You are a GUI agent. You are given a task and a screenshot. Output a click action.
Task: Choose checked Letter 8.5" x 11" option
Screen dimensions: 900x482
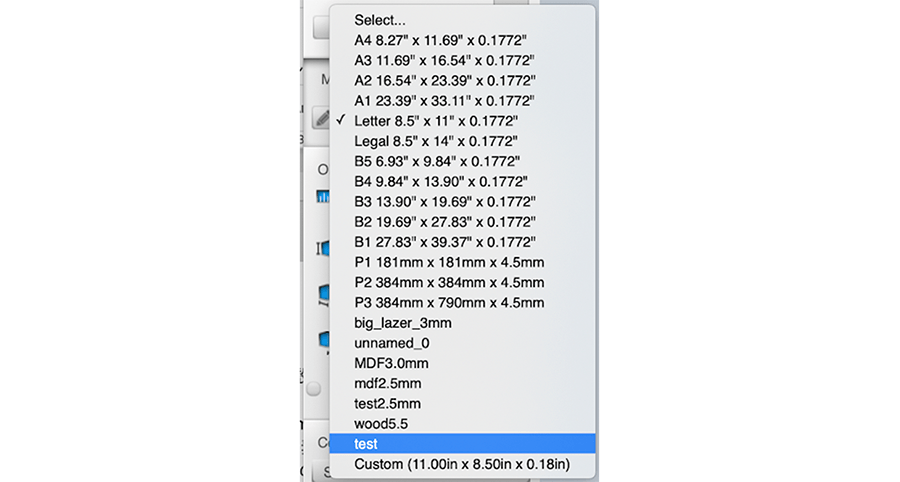[462, 121]
